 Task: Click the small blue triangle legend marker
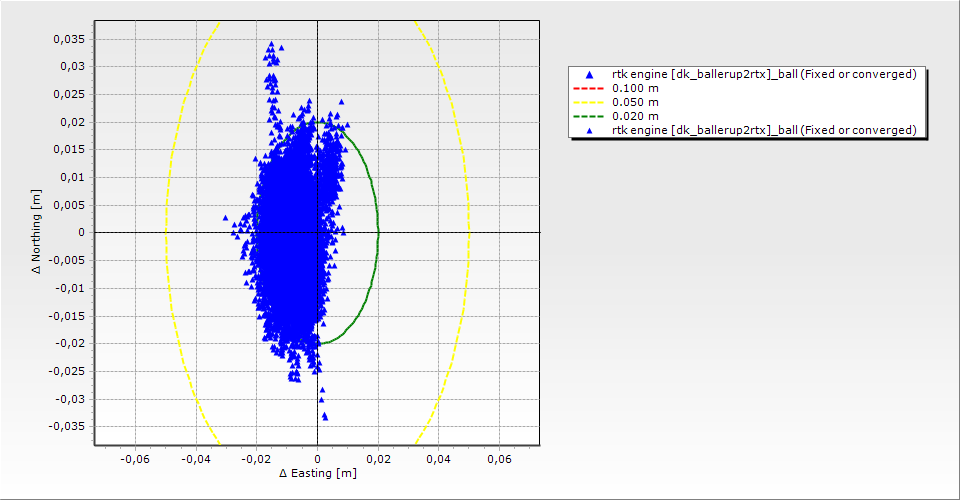click(589, 130)
